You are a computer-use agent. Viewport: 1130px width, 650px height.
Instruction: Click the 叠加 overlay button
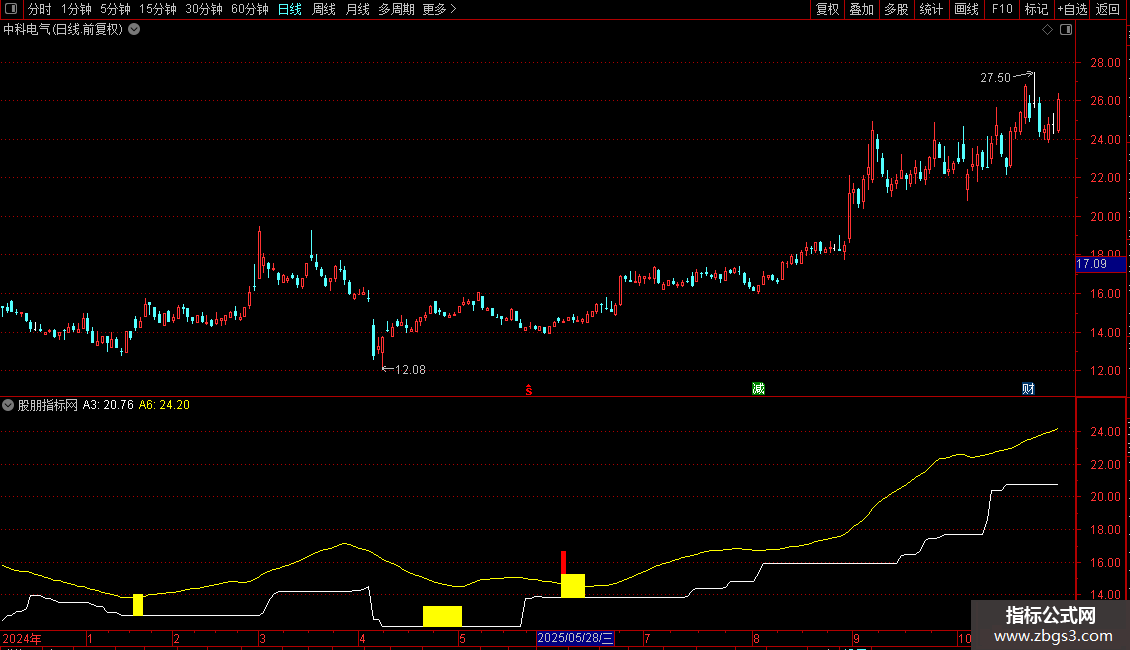click(861, 9)
